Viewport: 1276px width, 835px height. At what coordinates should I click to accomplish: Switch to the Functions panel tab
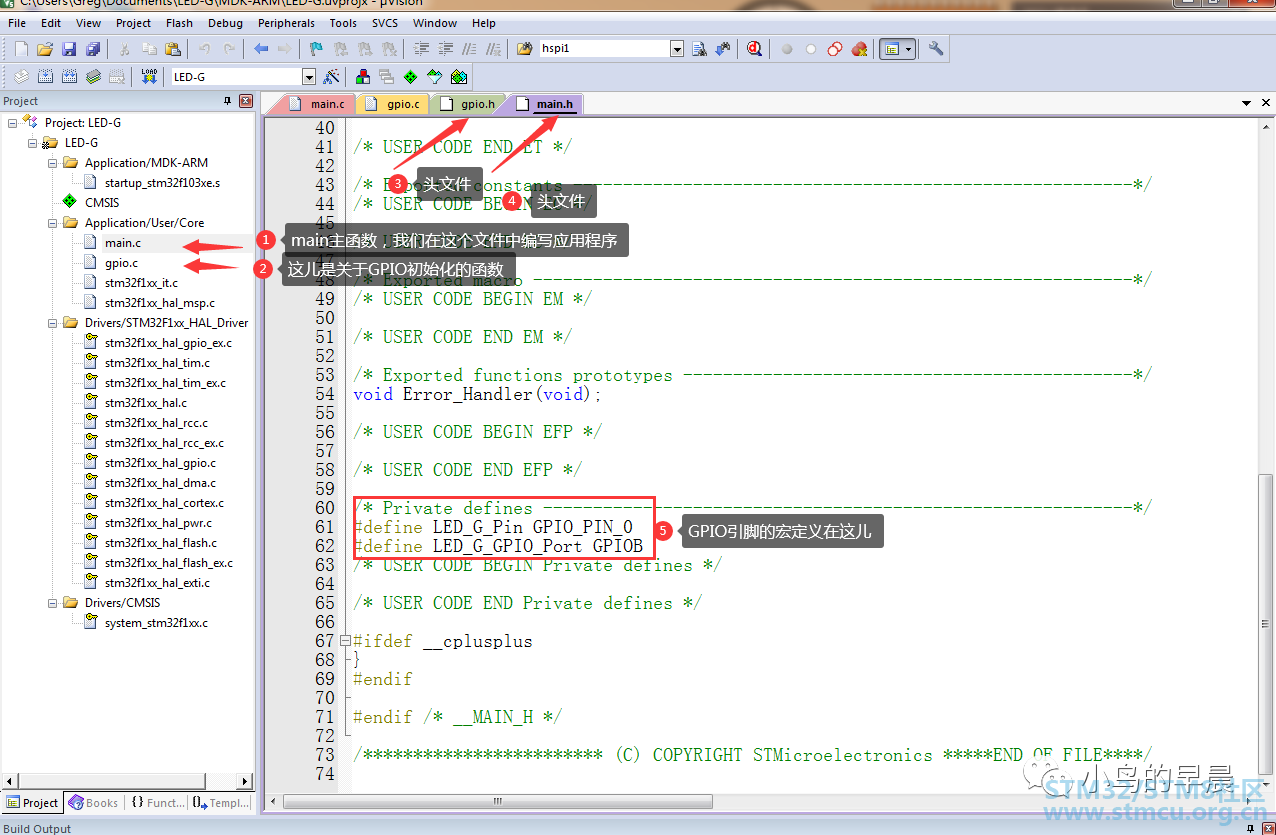pyautogui.click(x=157, y=802)
